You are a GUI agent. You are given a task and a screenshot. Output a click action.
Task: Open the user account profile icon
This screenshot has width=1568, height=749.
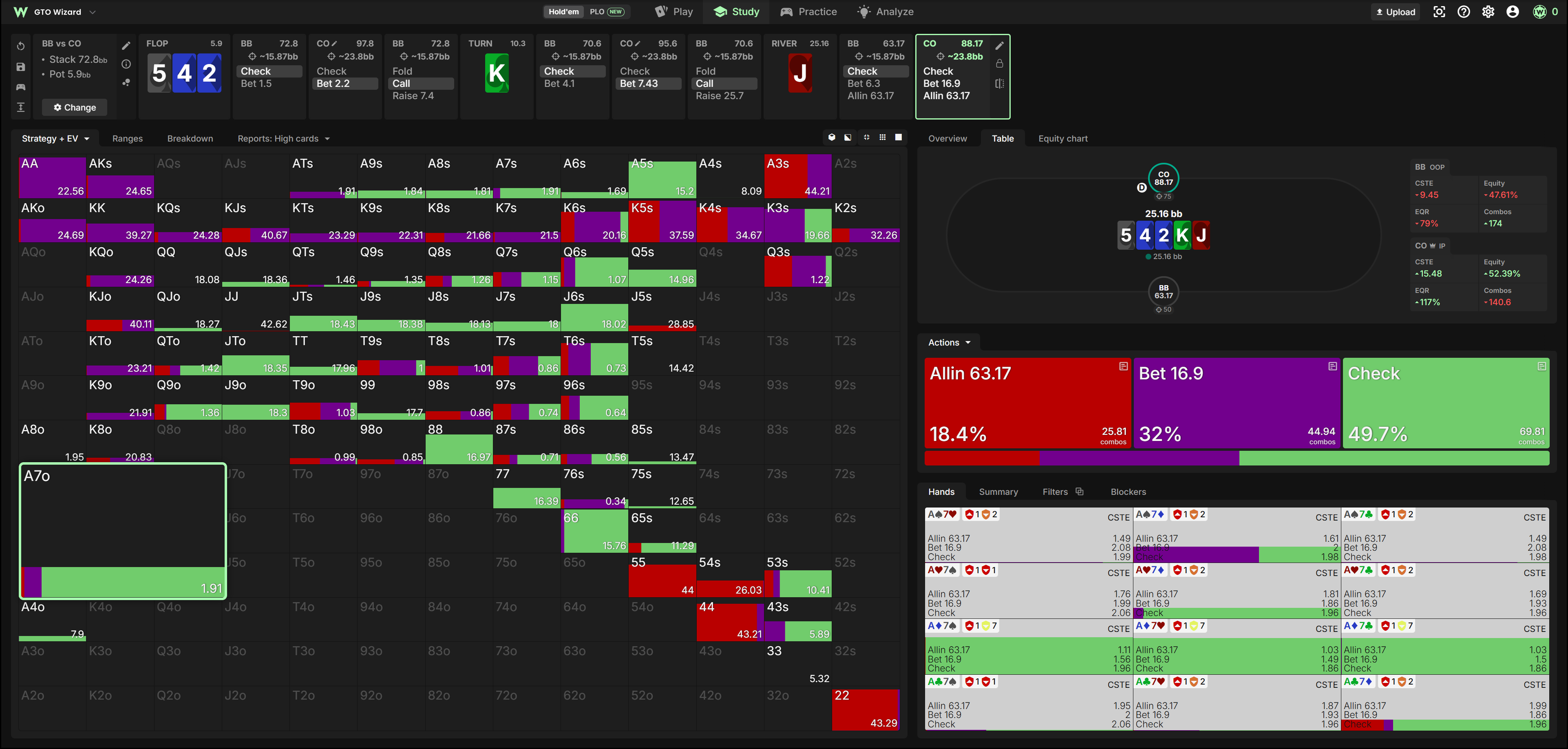1512,11
